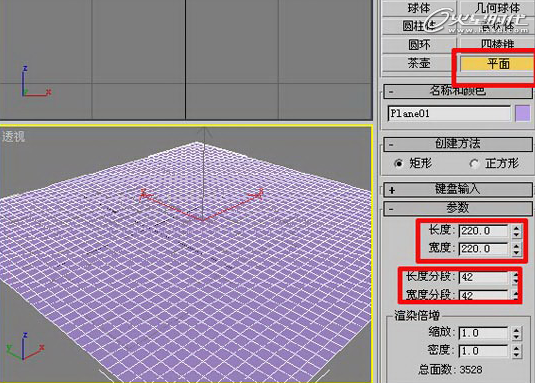Click the 总面数: 3528 readout

[x=450, y=369]
